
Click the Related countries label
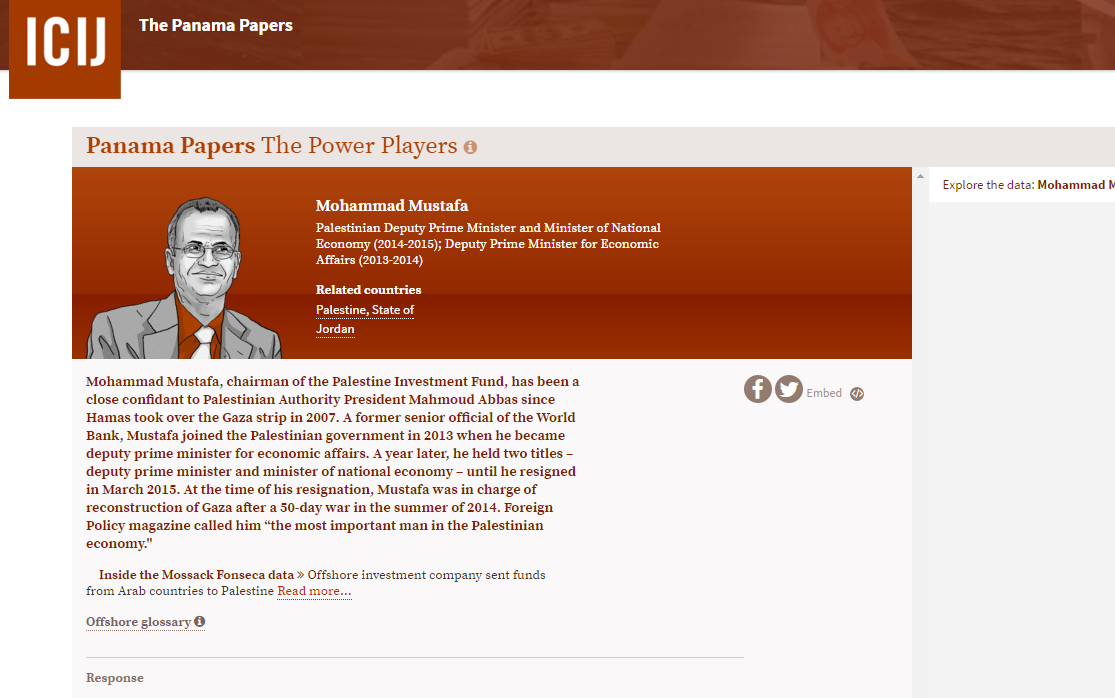[x=368, y=290]
